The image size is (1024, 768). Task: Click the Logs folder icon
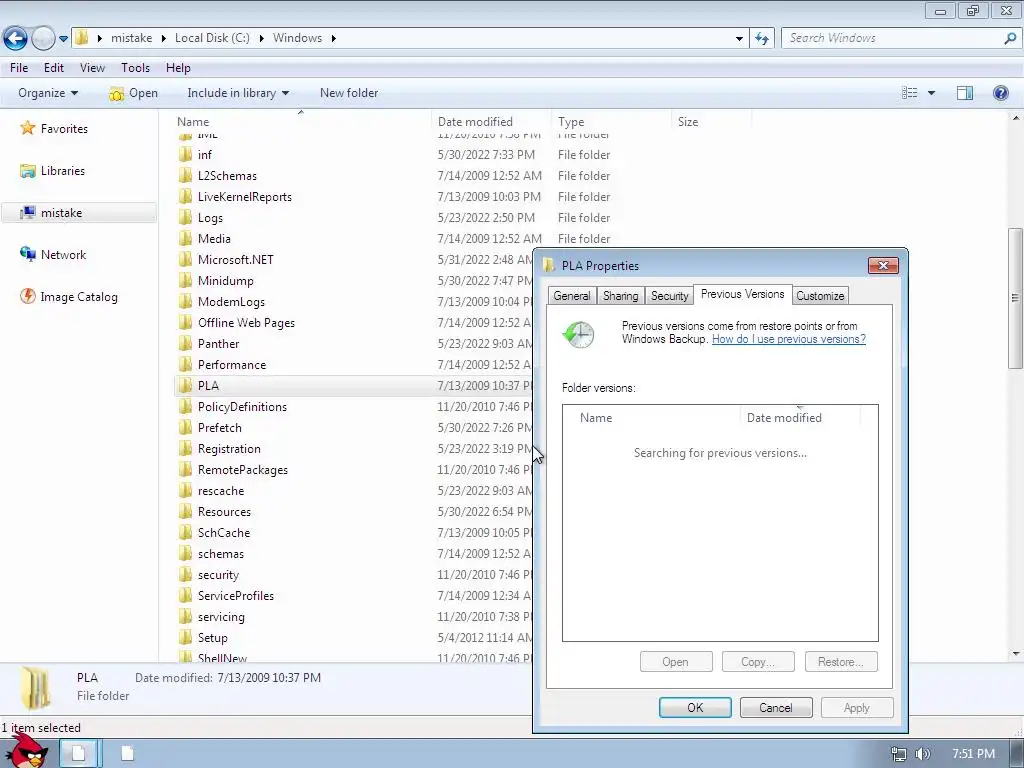pos(185,217)
